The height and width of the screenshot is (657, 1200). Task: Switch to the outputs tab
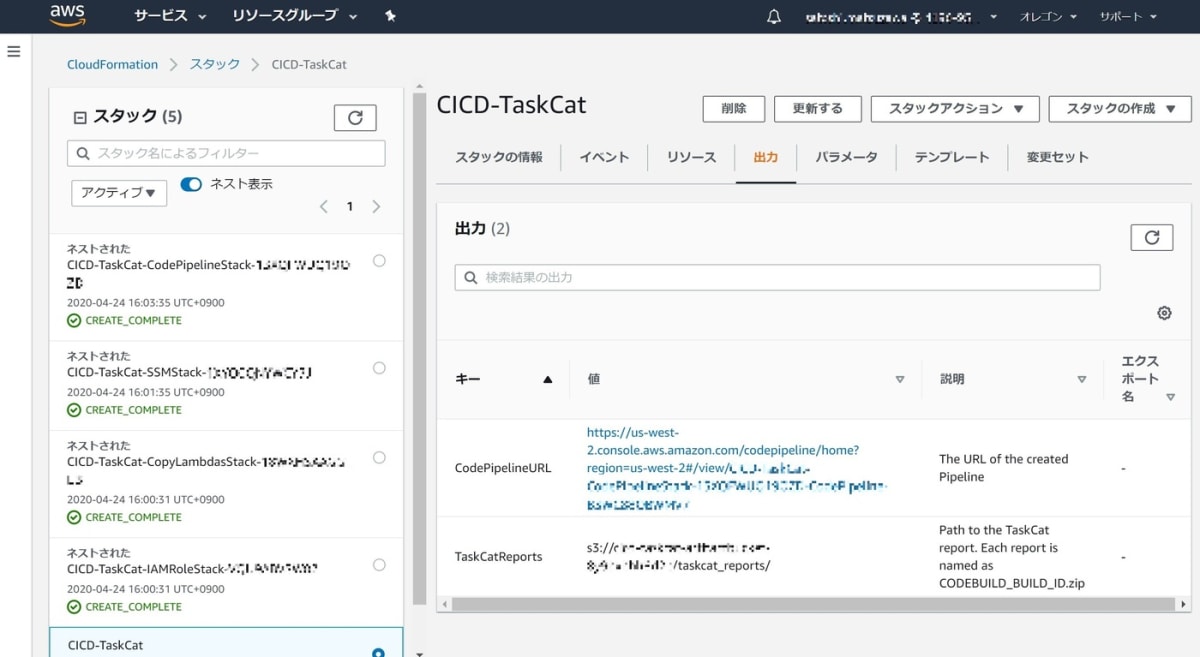(766, 158)
